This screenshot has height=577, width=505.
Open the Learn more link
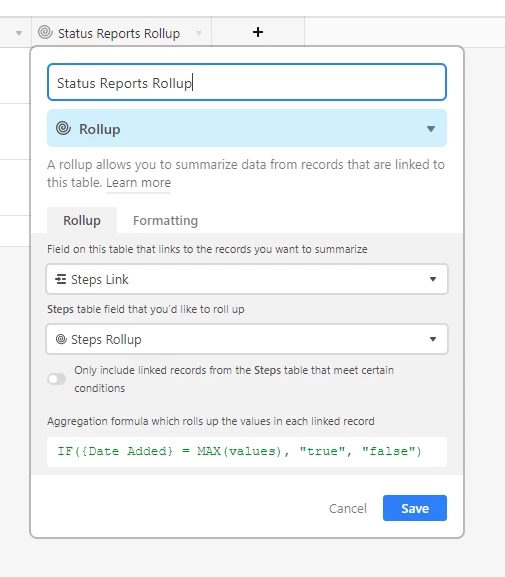click(138, 183)
